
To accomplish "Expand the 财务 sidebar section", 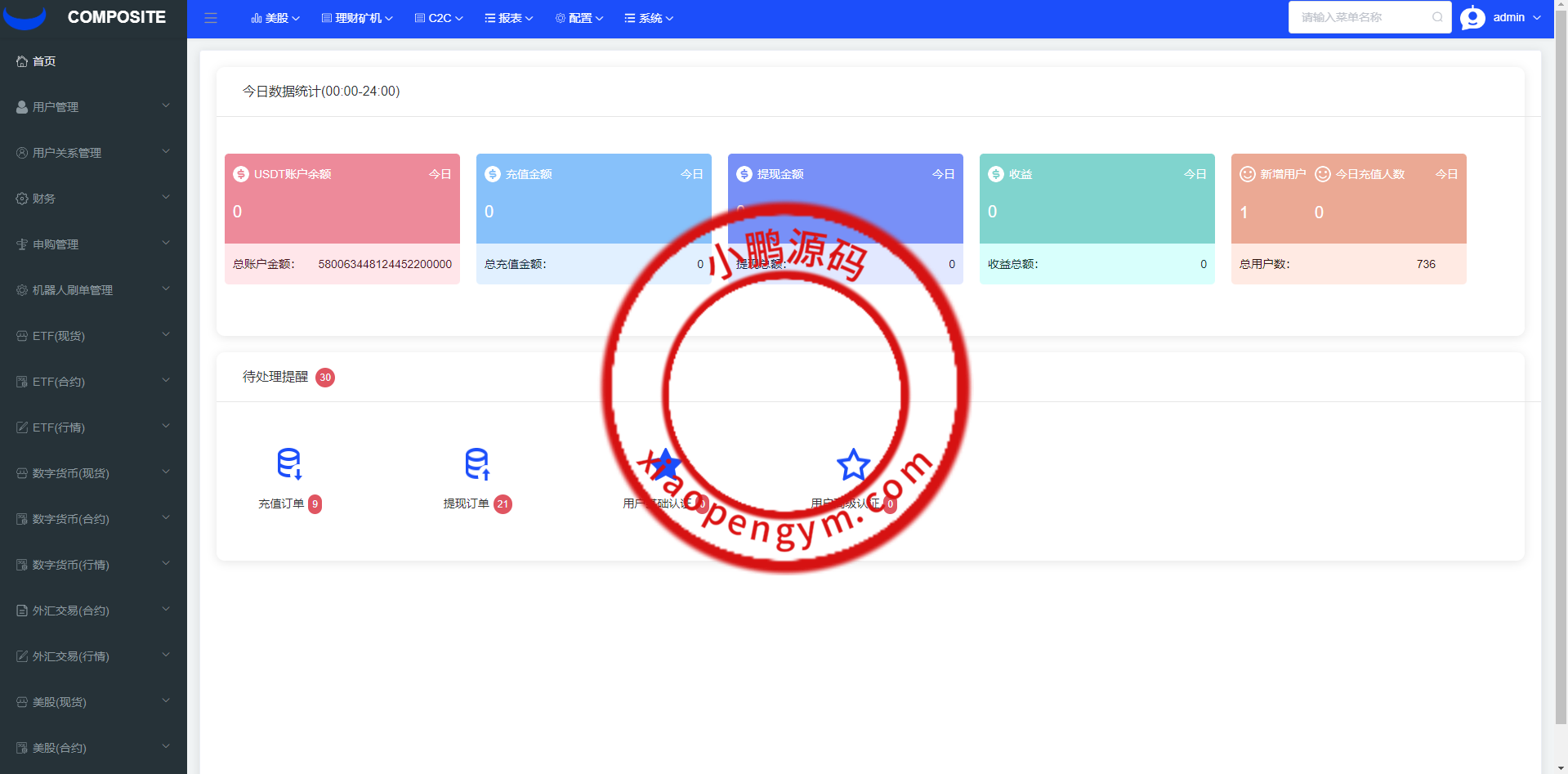I will [x=93, y=199].
